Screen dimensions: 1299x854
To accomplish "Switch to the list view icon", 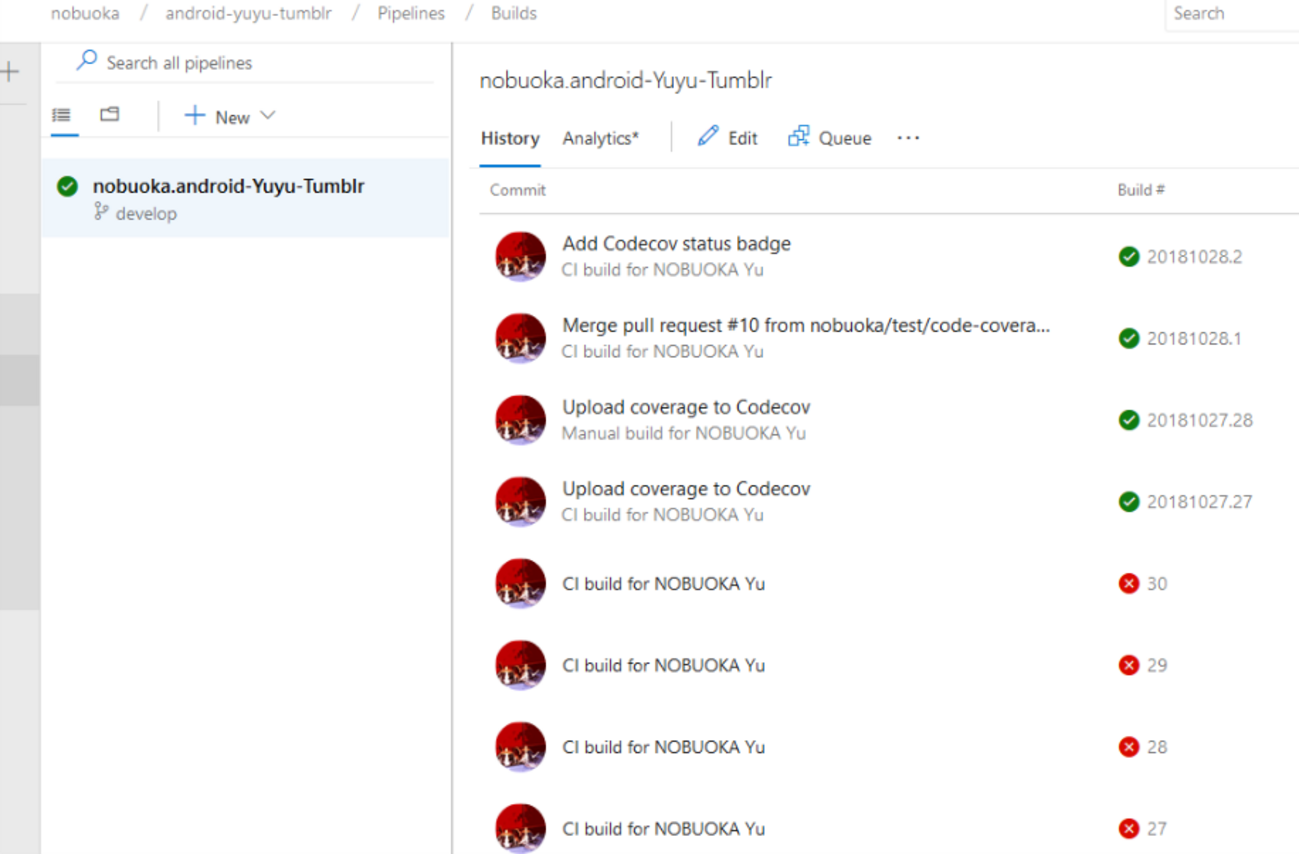I will (62, 115).
